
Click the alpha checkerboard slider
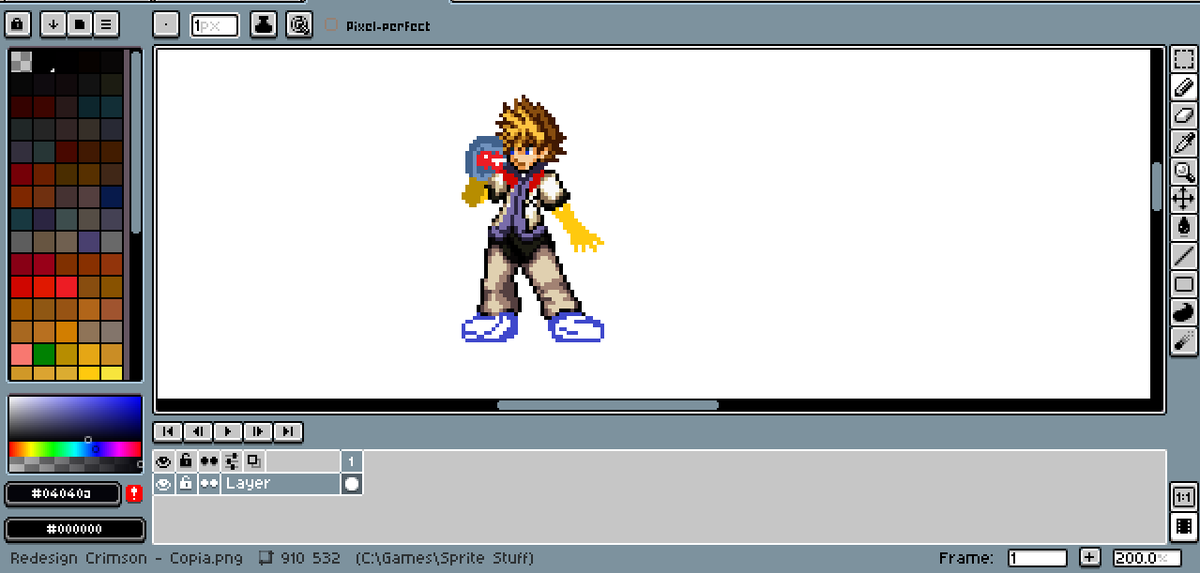pos(75,464)
